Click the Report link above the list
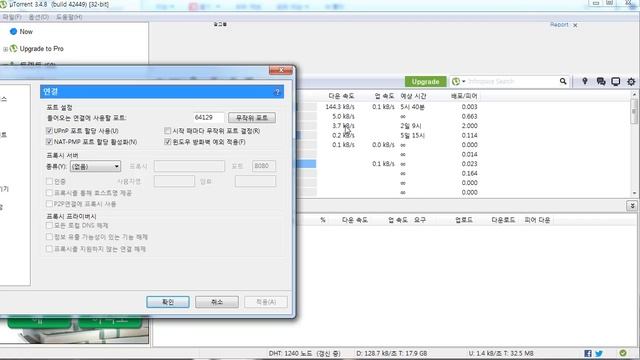The height and width of the screenshot is (360, 640). (559, 24)
